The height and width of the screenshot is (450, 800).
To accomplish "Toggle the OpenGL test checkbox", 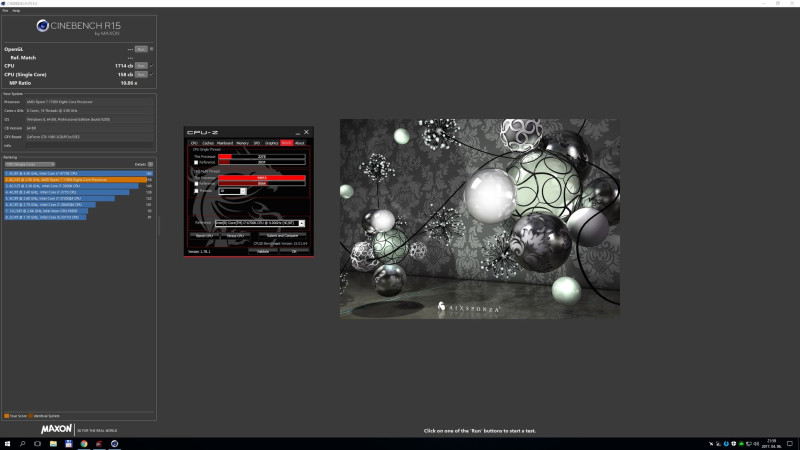I will 152,49.
